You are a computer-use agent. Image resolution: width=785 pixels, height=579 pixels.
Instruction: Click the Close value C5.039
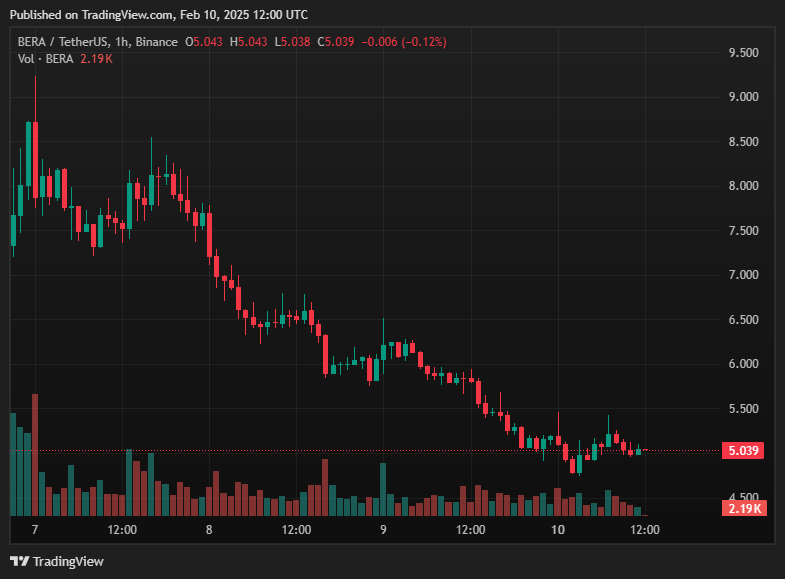click(336, 42)
